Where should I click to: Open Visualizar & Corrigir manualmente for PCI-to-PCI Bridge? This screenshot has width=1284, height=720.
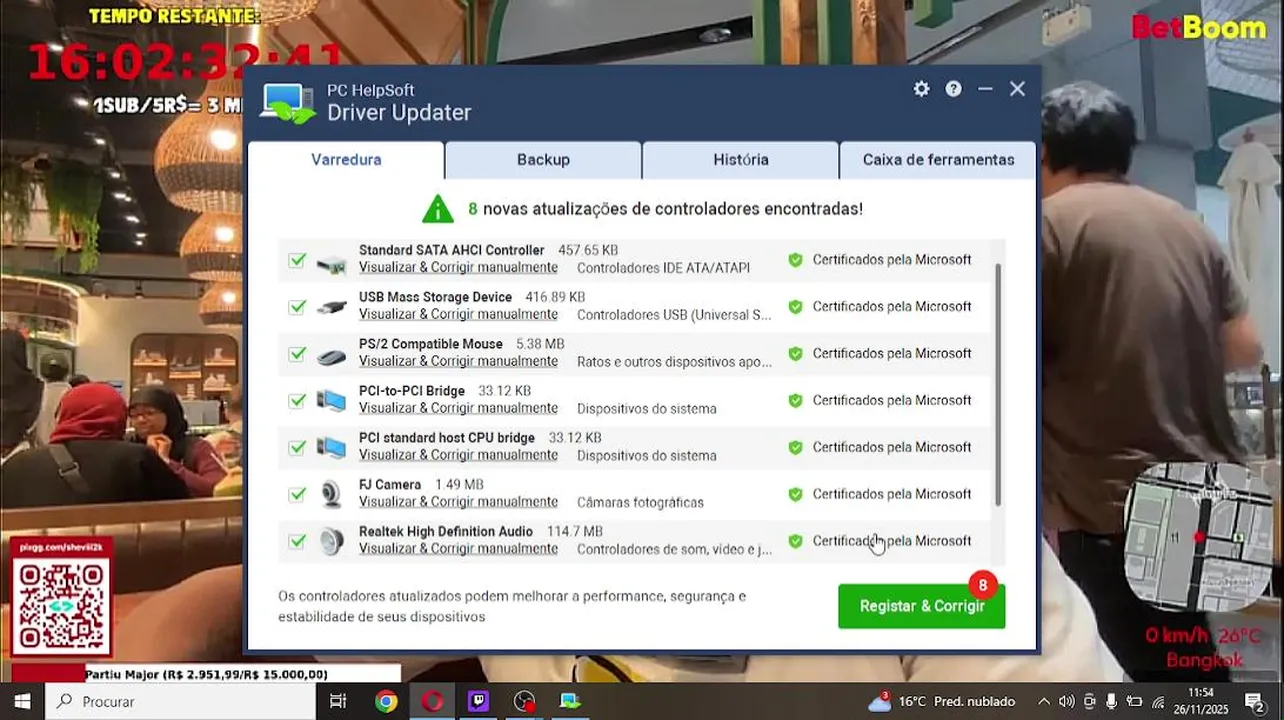458,408
